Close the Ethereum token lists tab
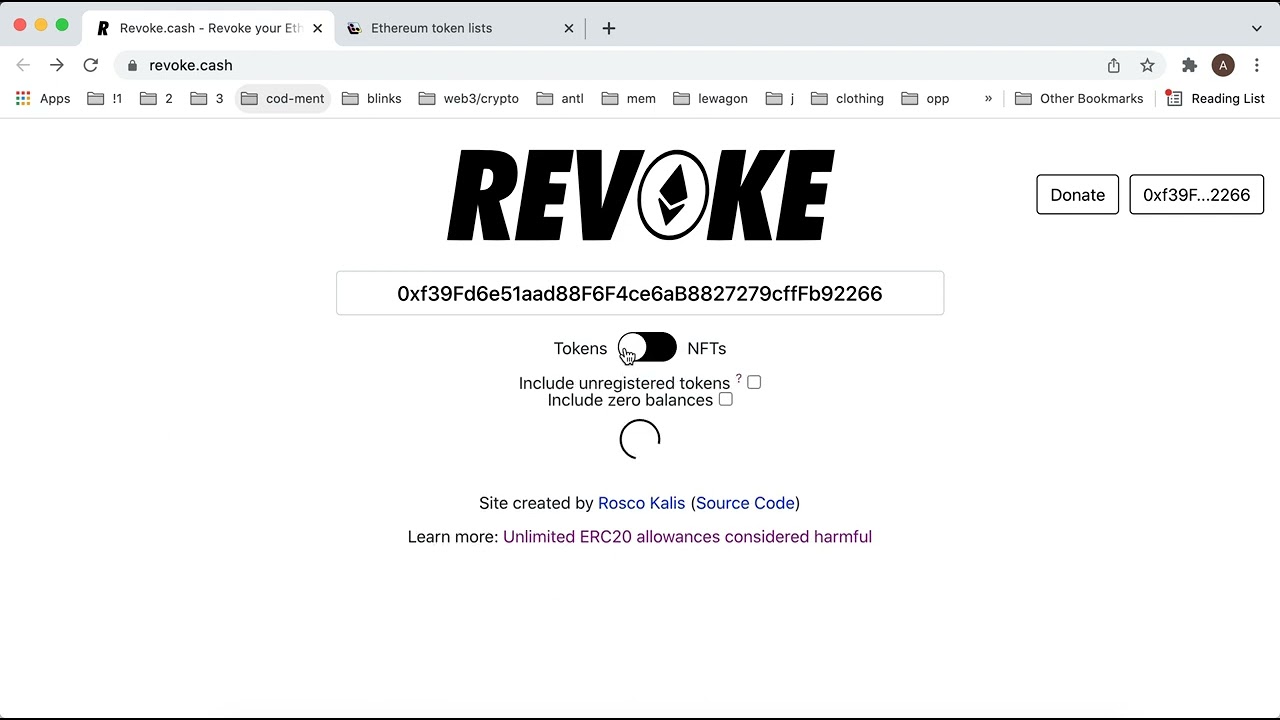 [x=569, y=28]
